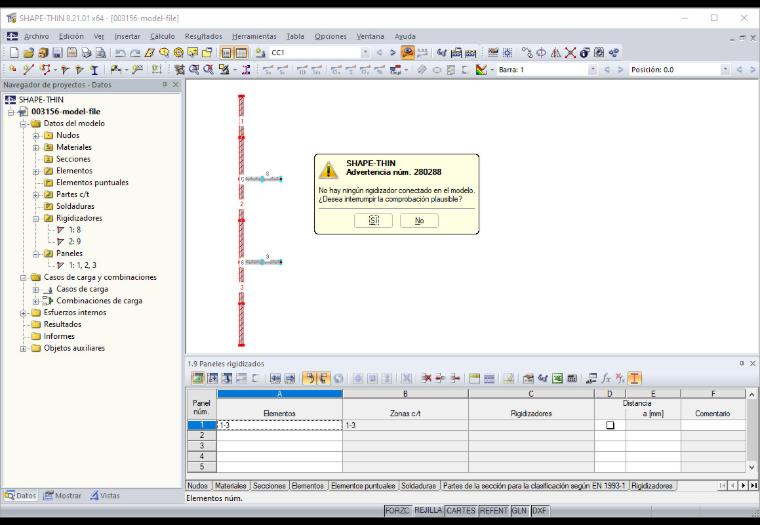Toggle REJILLA grid in status bar

[428, 510]
